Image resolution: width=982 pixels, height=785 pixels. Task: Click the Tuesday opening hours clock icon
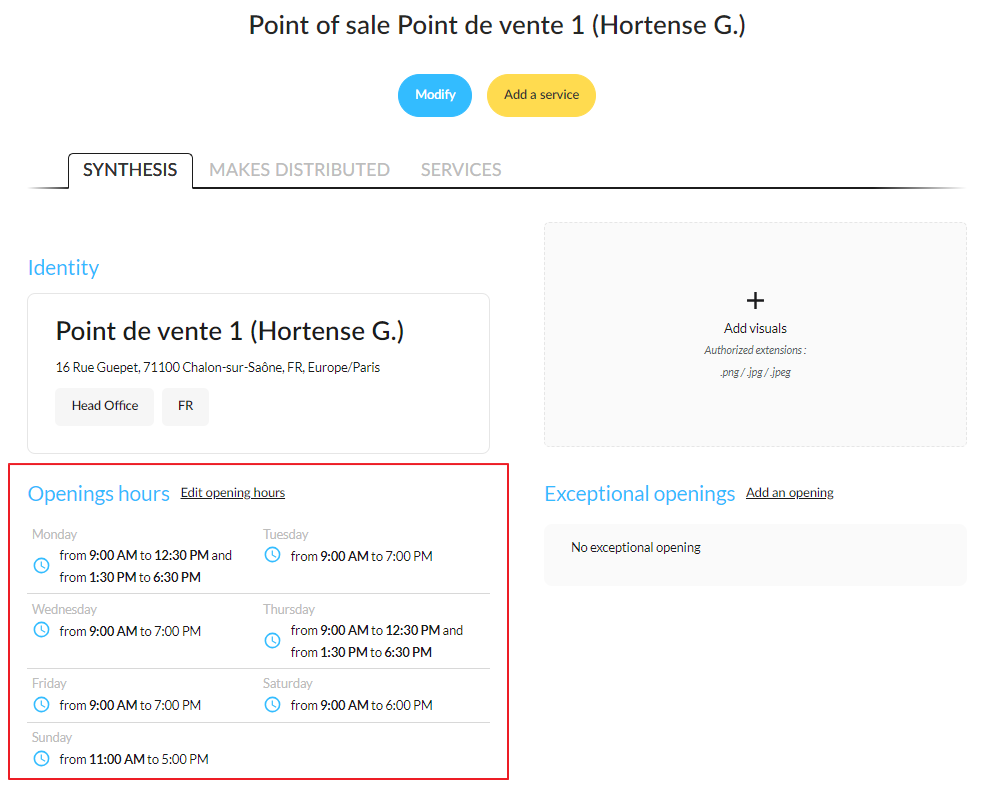pyautogui.click(x=272, y=555)
